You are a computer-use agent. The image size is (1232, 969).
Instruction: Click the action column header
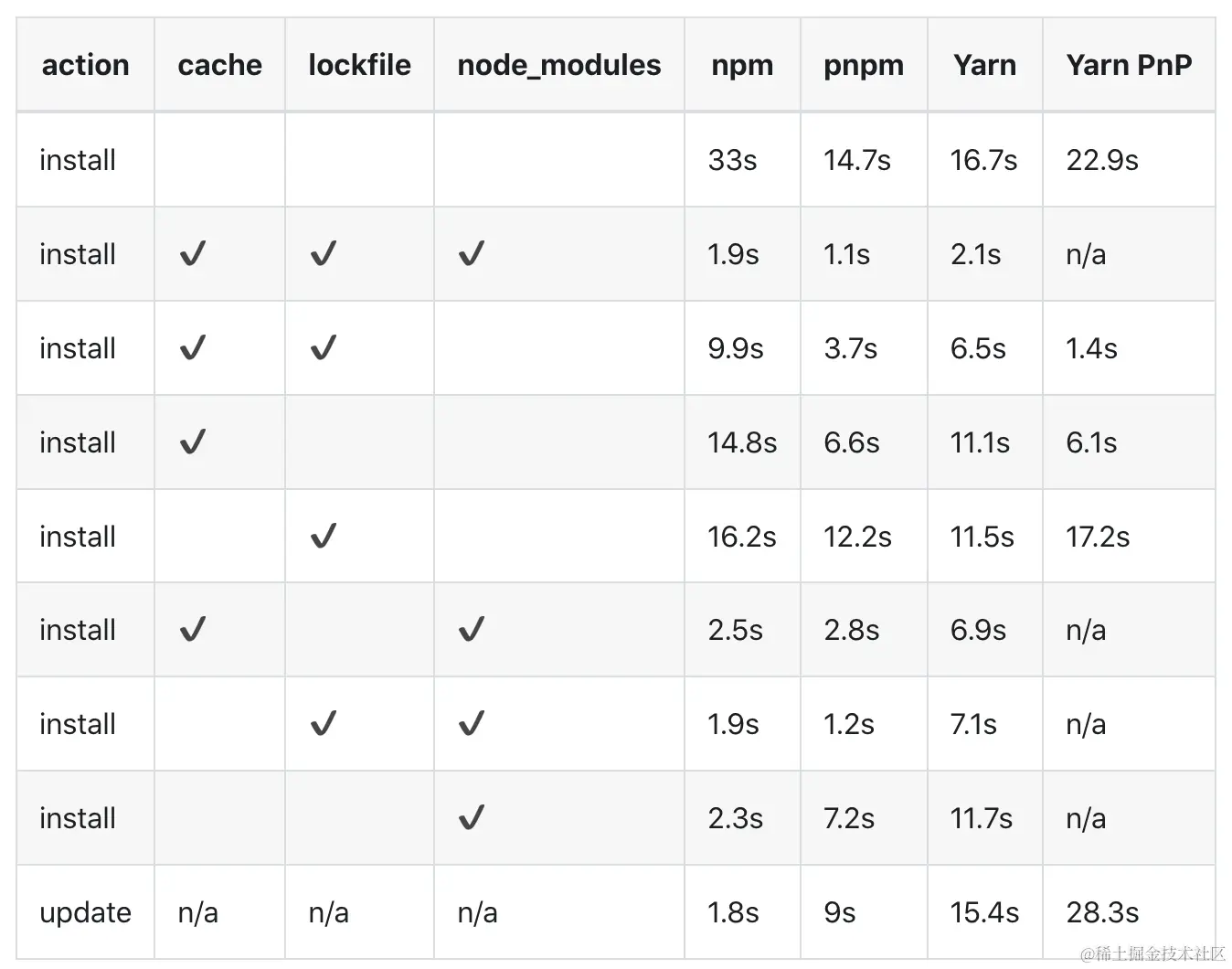tap(85, 65)
